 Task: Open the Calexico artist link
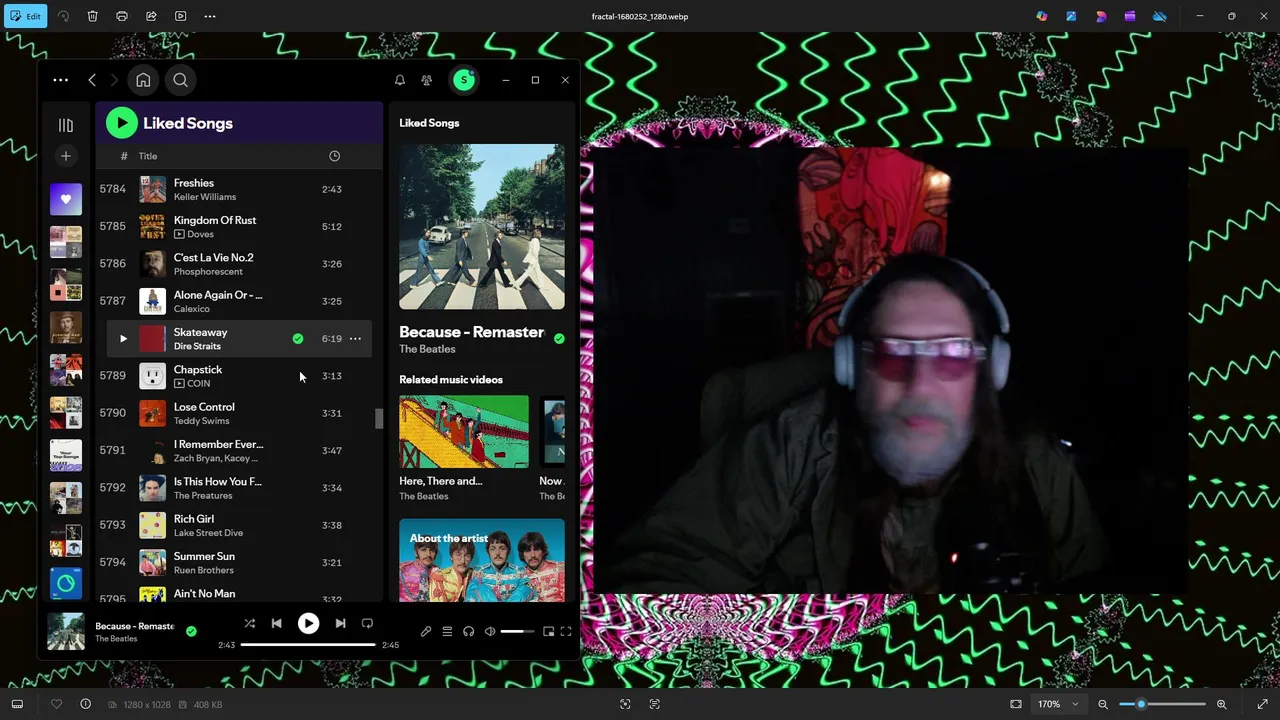coord(192,309)
